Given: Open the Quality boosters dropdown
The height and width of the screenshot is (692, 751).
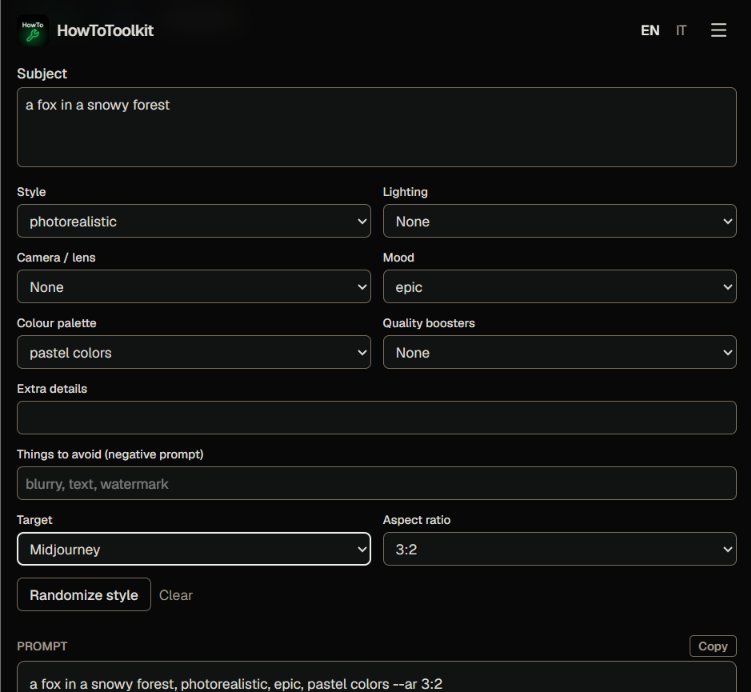Looking at the screenshot, I should (559, 352).
